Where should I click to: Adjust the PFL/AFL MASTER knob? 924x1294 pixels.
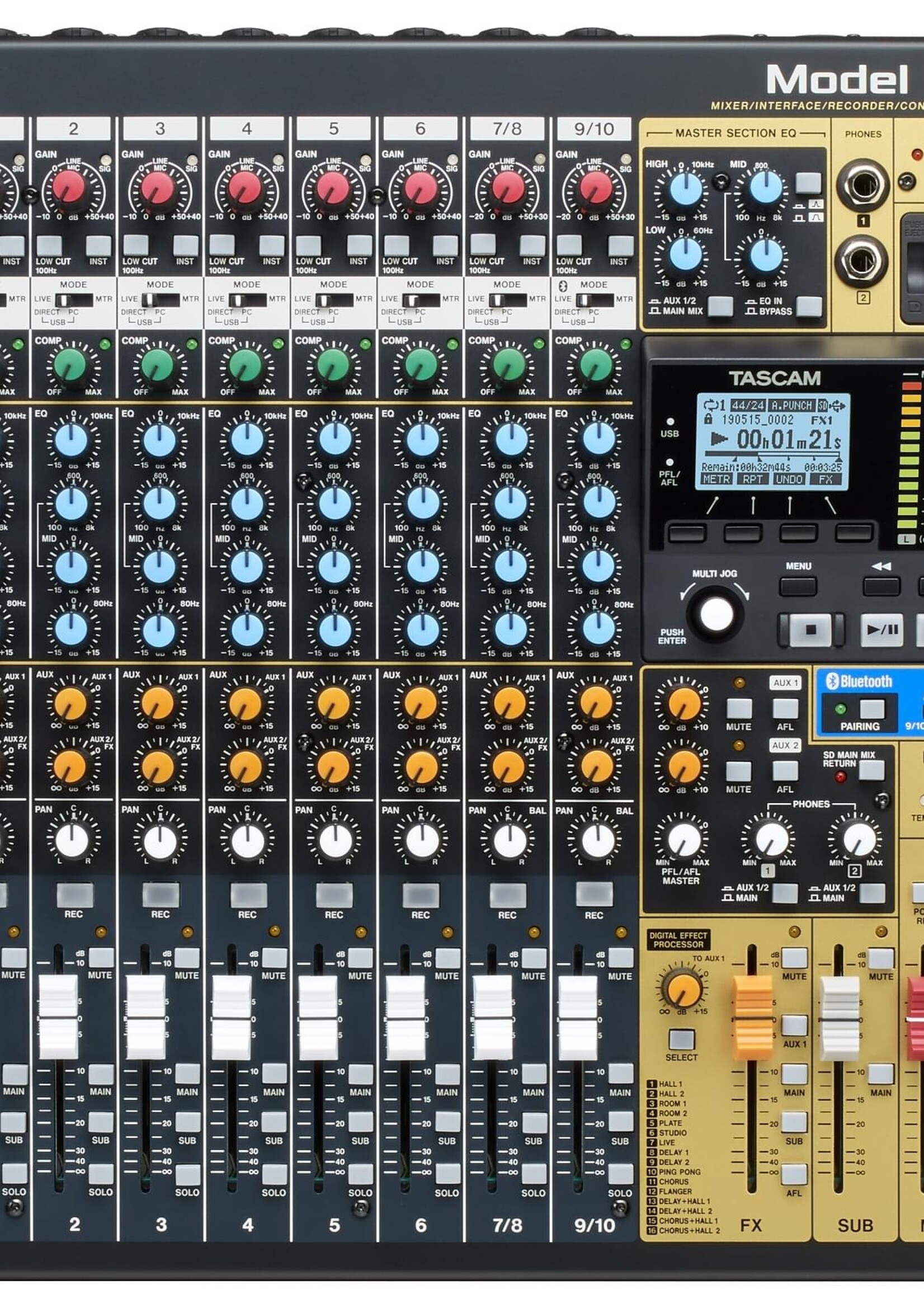coord(683,839)
